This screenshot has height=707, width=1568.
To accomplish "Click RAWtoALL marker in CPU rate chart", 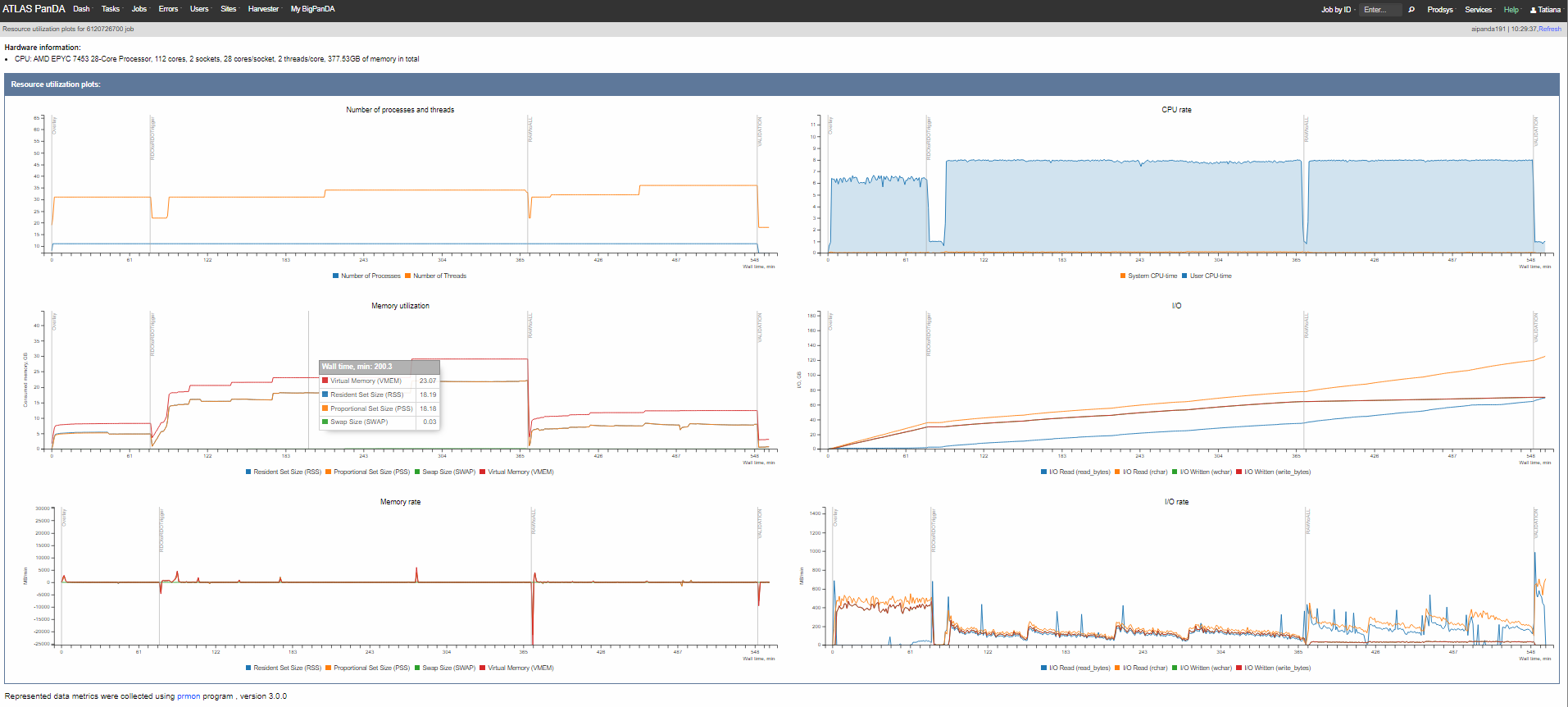I will coord(1307,129).
